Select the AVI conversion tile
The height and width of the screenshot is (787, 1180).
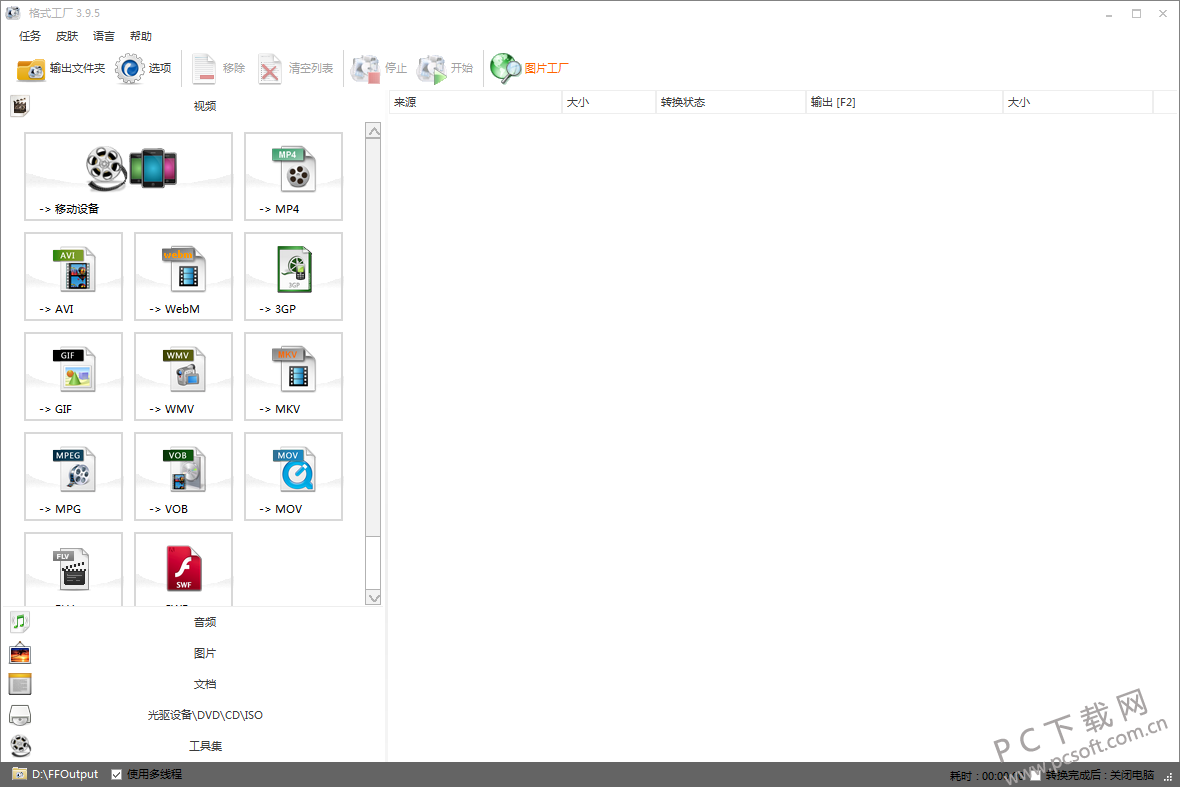pyautogui.click(x=74, y=277)
